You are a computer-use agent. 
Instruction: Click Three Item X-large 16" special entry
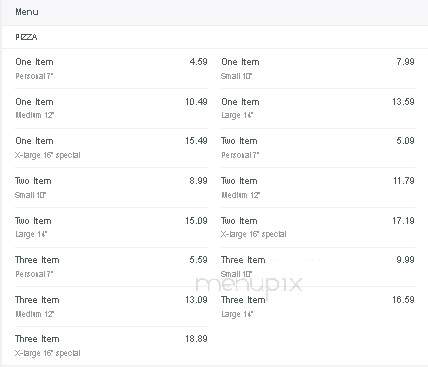[x=111, y=346]
